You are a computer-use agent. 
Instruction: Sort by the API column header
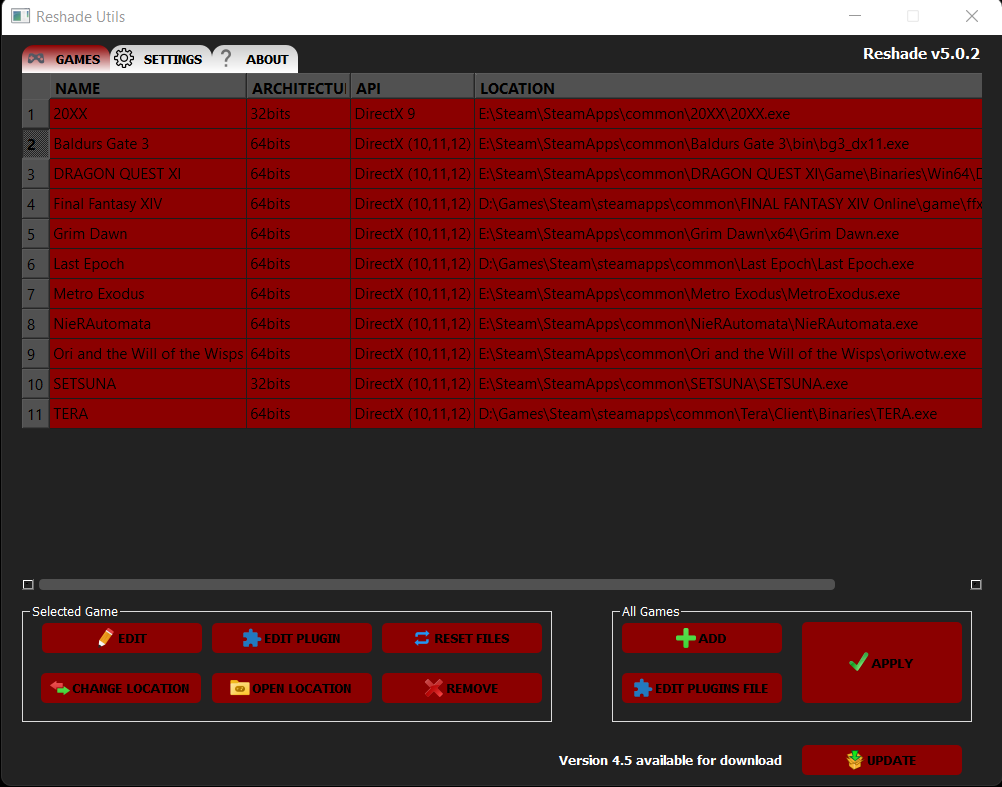[412, 88]
